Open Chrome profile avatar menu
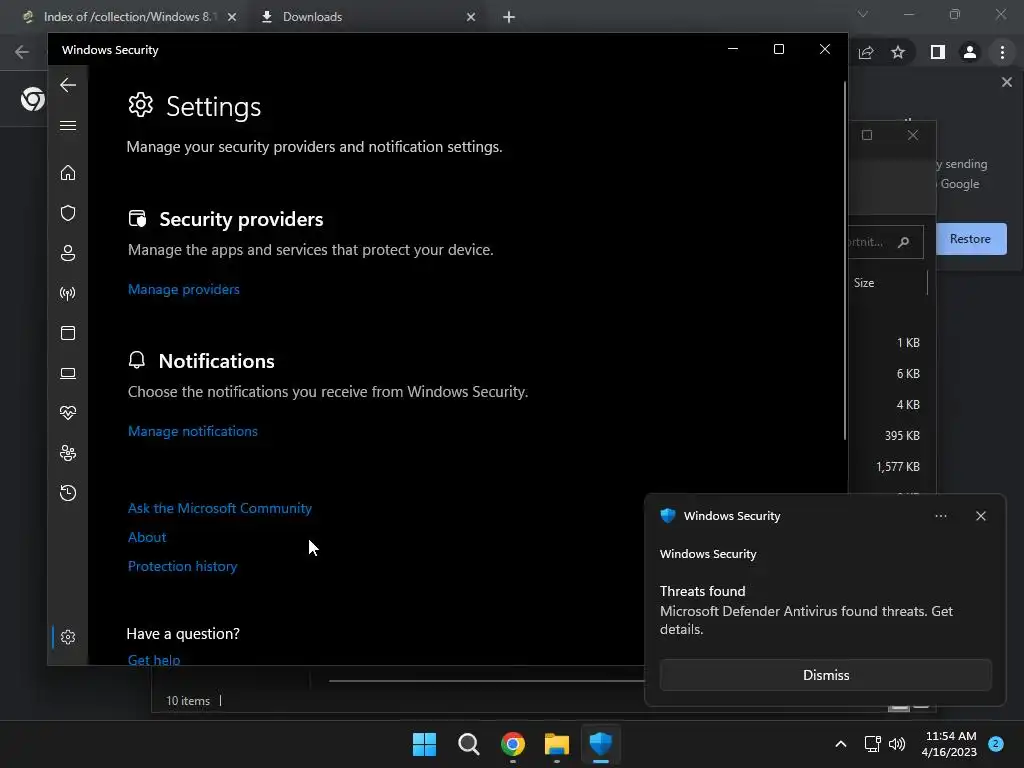Screen dimensions: 1024x768 point(970,52)
